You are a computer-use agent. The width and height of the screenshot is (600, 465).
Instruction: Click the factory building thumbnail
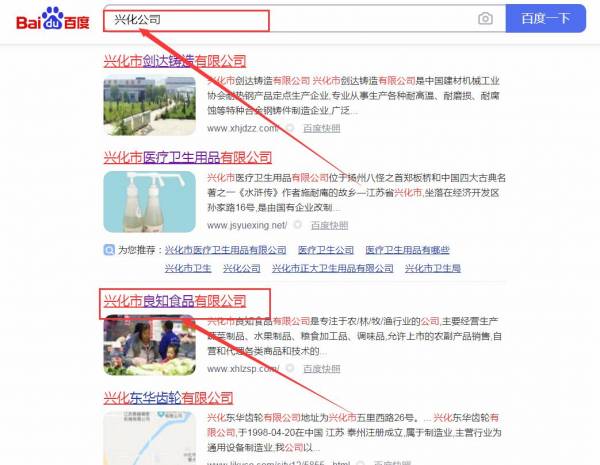pos(150,106)
